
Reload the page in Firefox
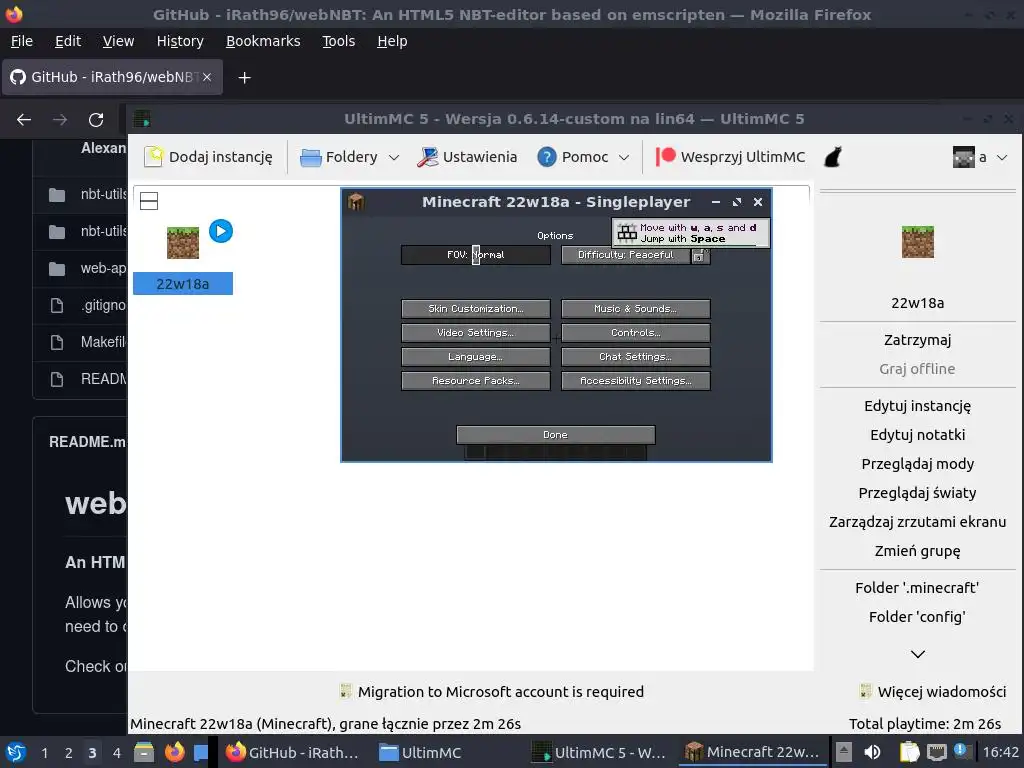coord(96,120)
